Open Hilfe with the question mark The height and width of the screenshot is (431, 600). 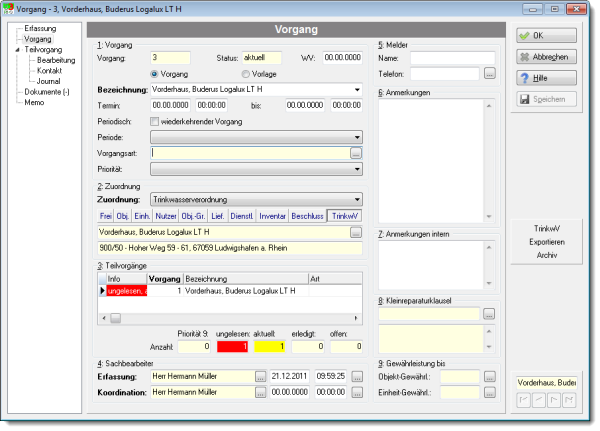pos(546,78)
